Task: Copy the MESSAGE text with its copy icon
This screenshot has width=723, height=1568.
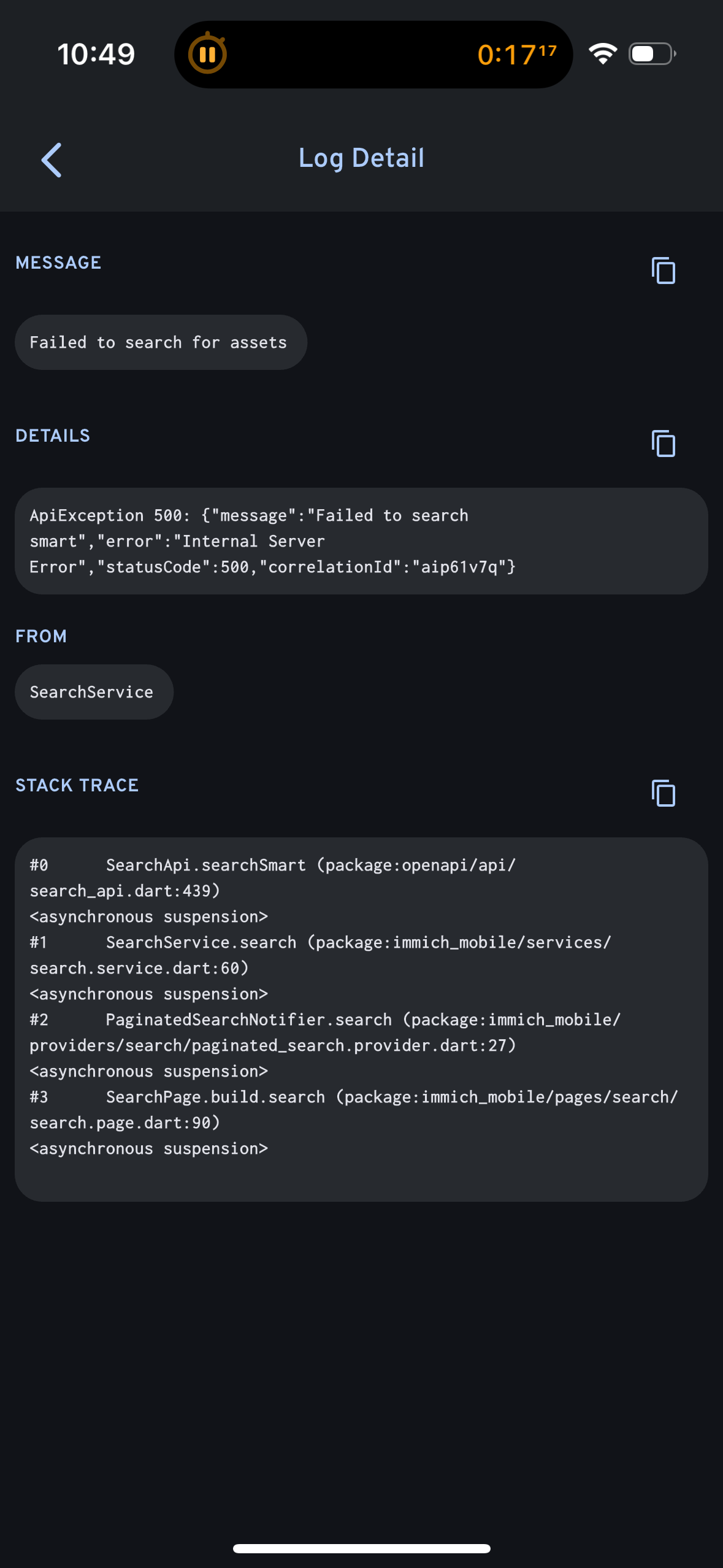Action: 663,271
